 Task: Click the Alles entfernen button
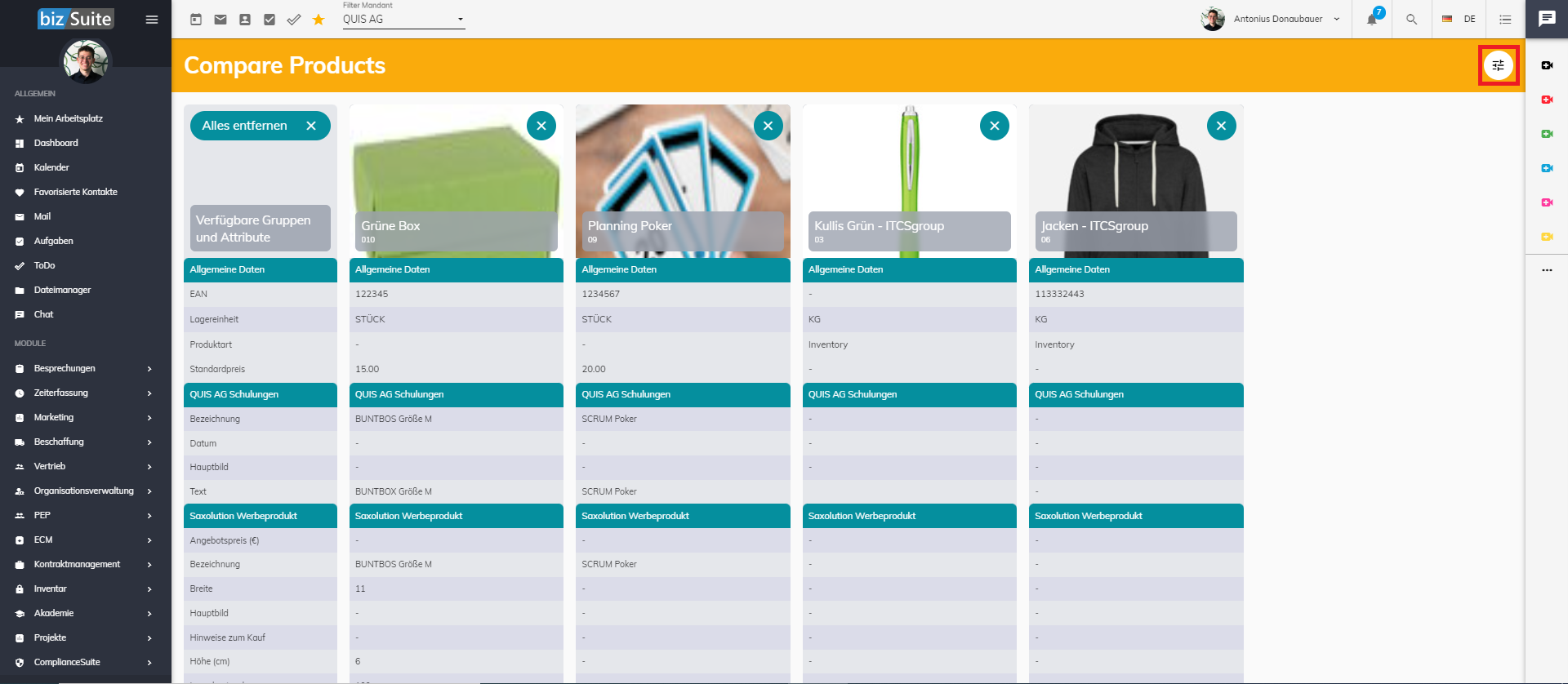click(x=260, y=126)
